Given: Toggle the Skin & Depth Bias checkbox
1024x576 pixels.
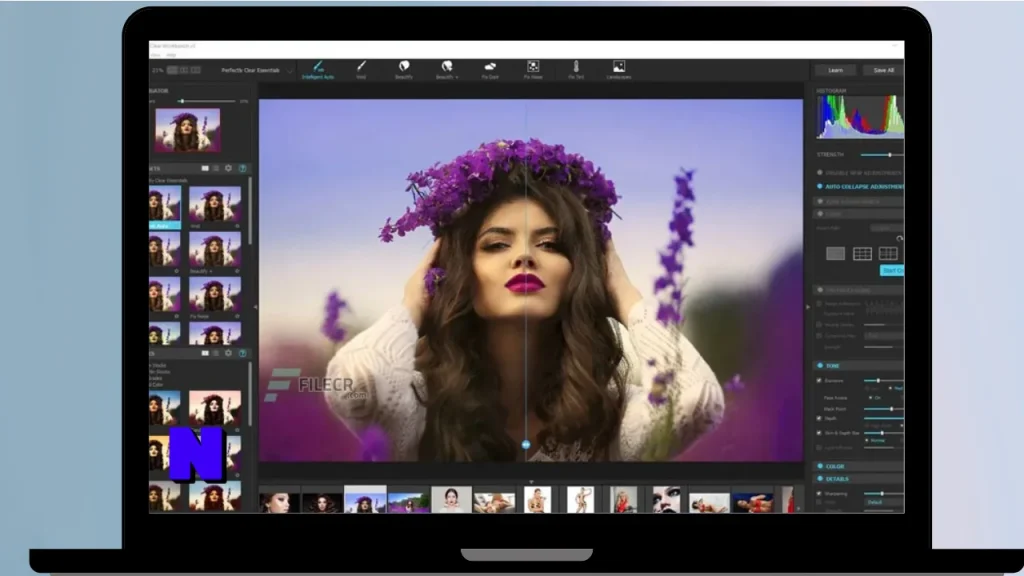Looking at the screenshot, I should pos(819,433).
